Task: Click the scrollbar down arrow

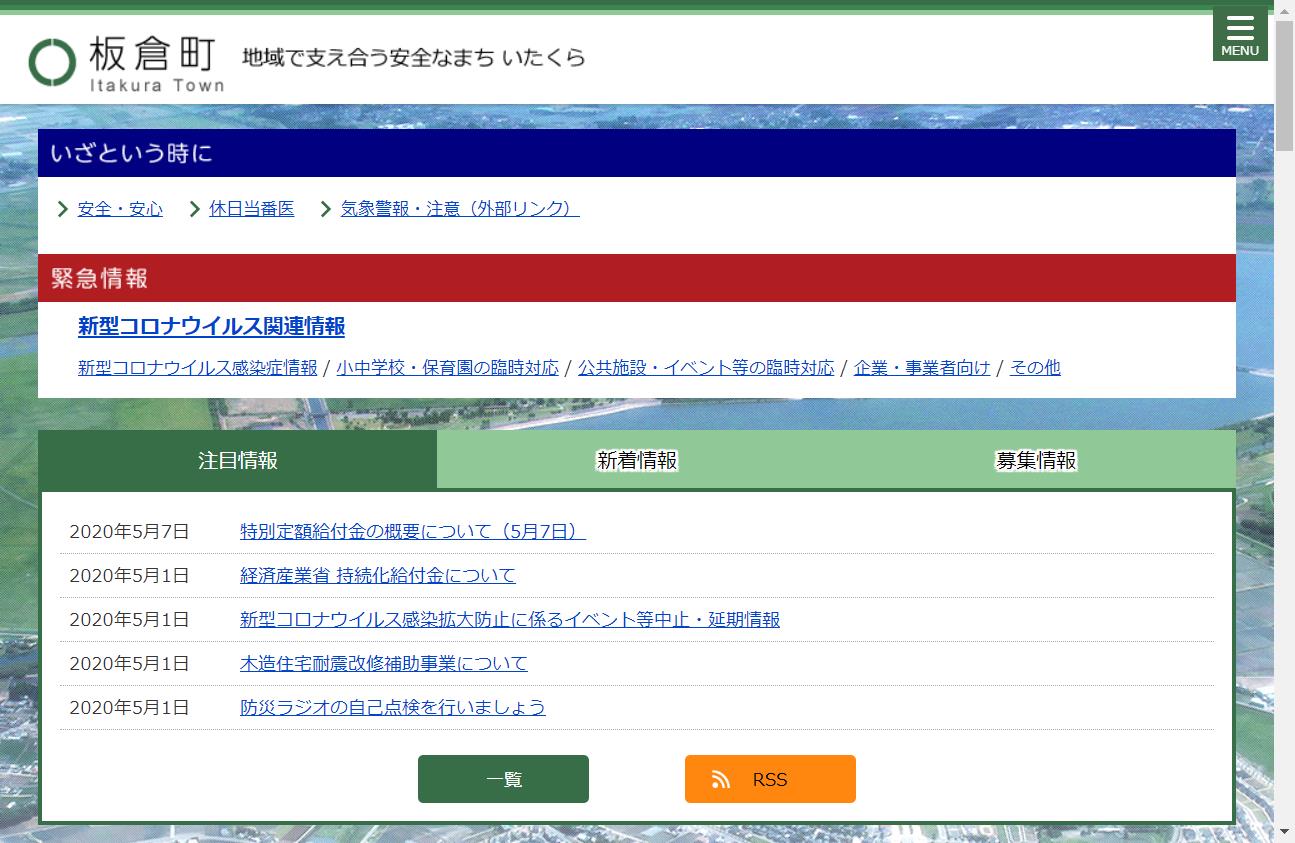Action: click(x=1284, y=832)
